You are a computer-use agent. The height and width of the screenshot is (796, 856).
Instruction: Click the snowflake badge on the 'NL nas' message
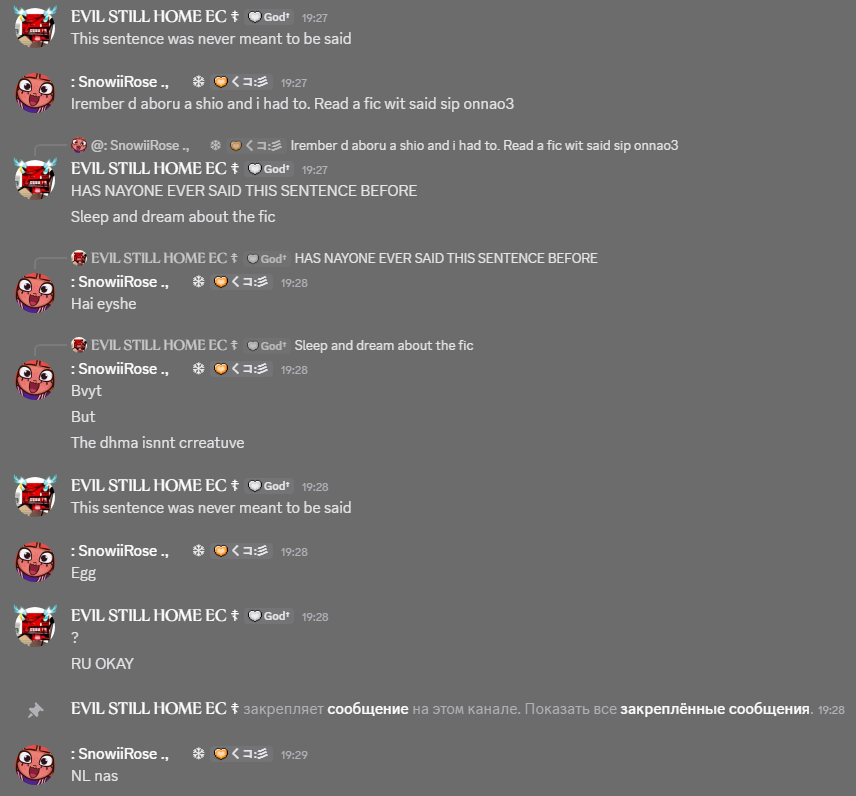click(x=198, y=754)
